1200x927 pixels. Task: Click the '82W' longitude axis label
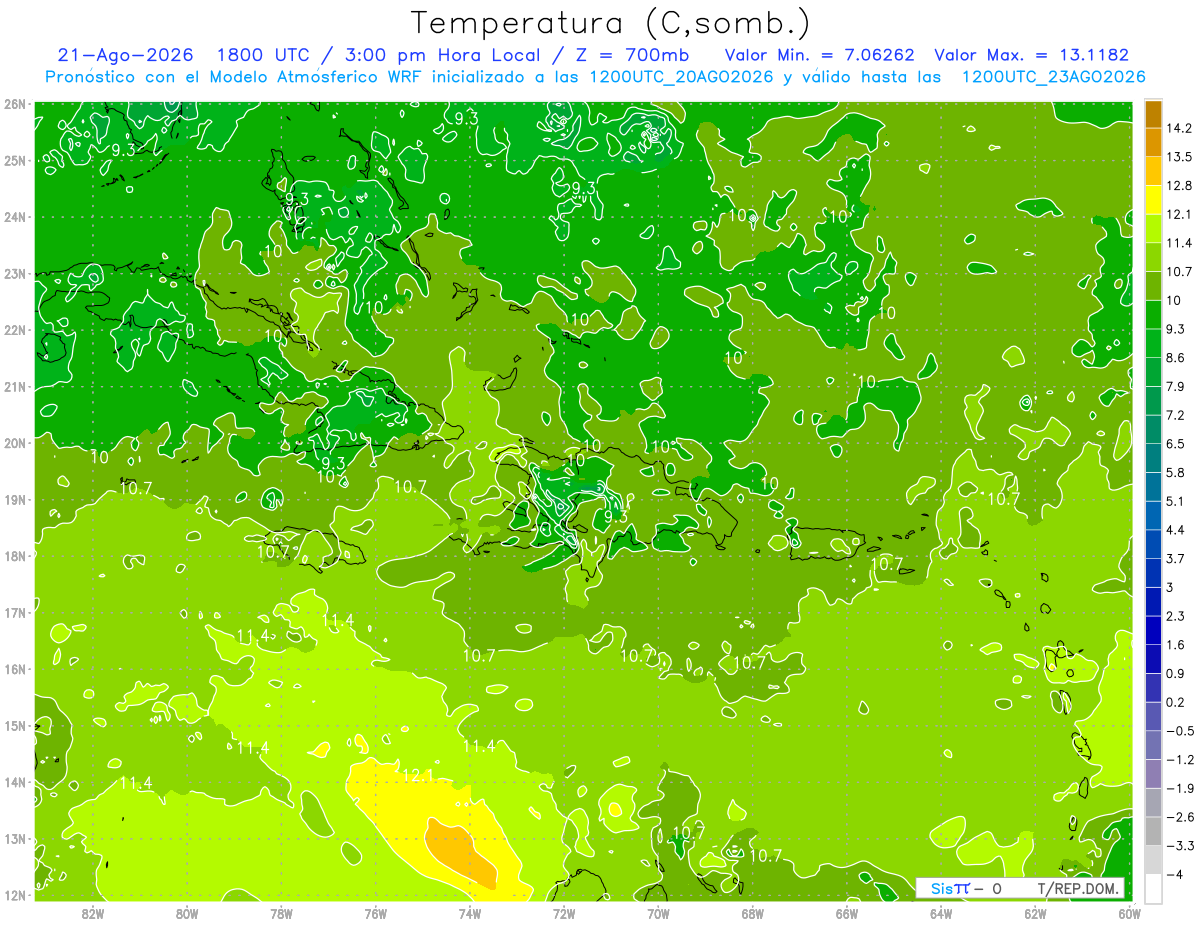pos(92,913)
